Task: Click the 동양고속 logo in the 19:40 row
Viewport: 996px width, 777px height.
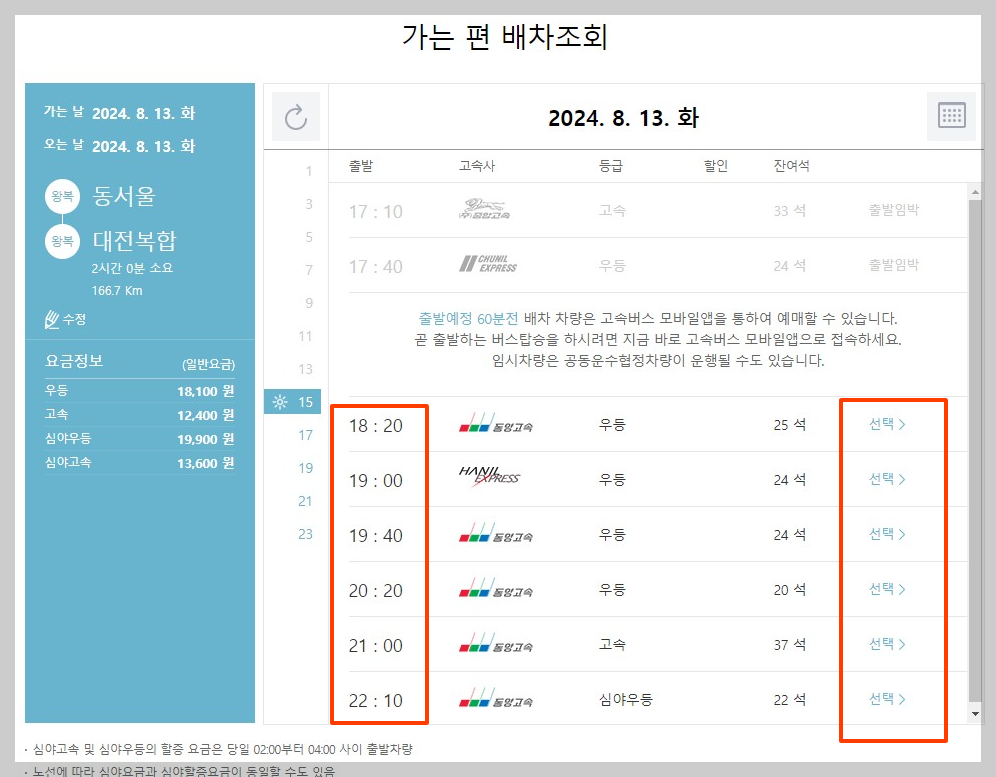Action: coord(495,534)
